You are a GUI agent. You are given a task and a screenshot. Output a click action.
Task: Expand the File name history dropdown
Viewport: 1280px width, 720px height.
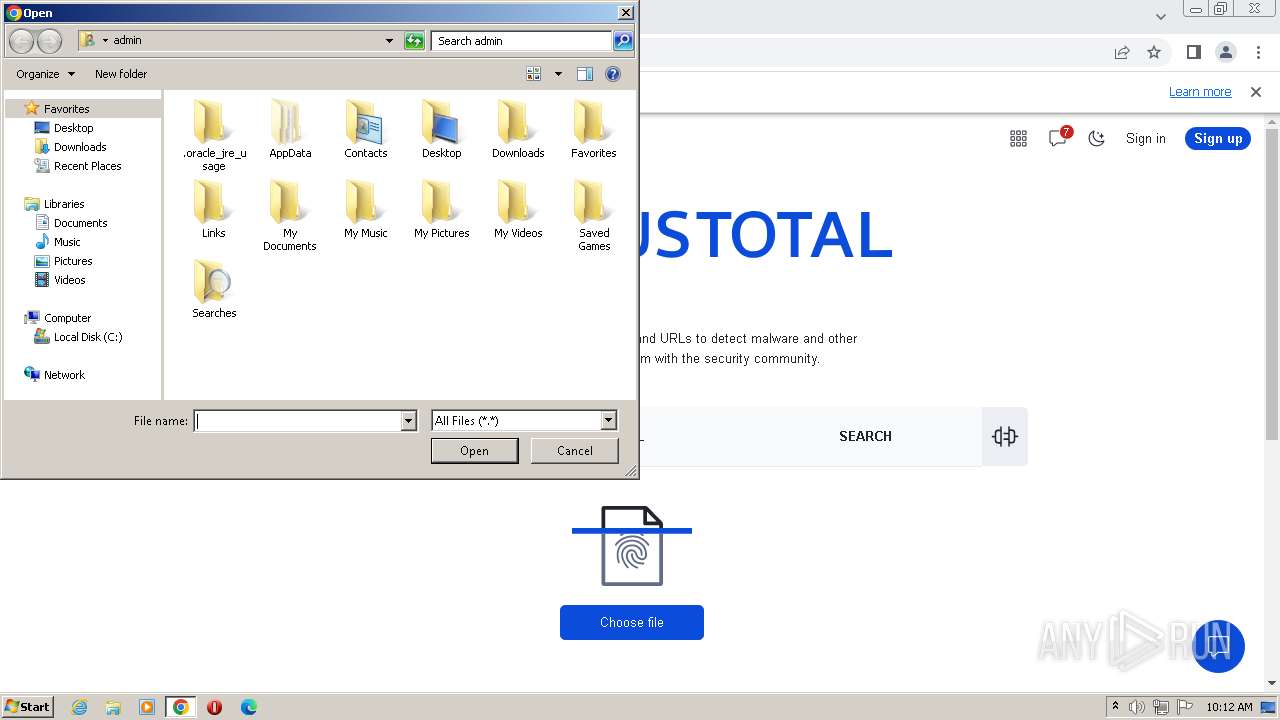408,421
